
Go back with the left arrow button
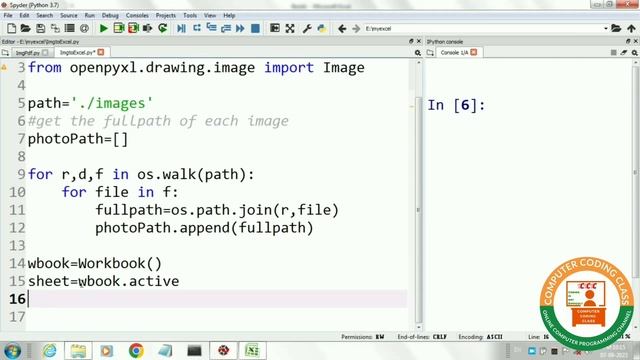coord(342,28)
